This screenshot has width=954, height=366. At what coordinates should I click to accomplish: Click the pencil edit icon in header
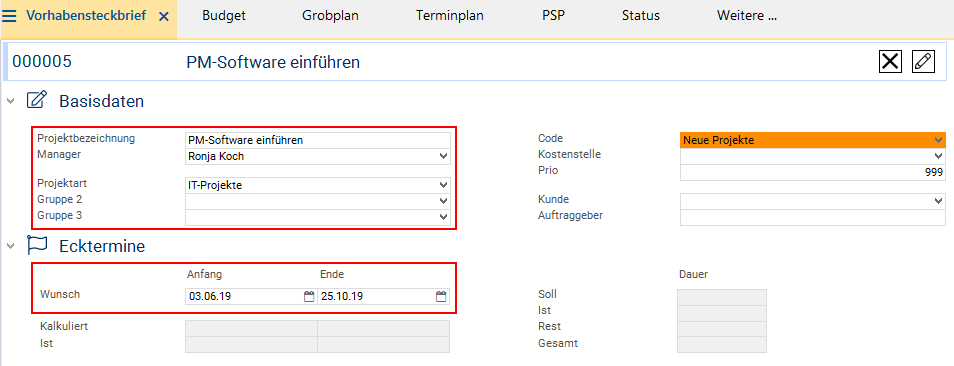(x=923, y=62)
